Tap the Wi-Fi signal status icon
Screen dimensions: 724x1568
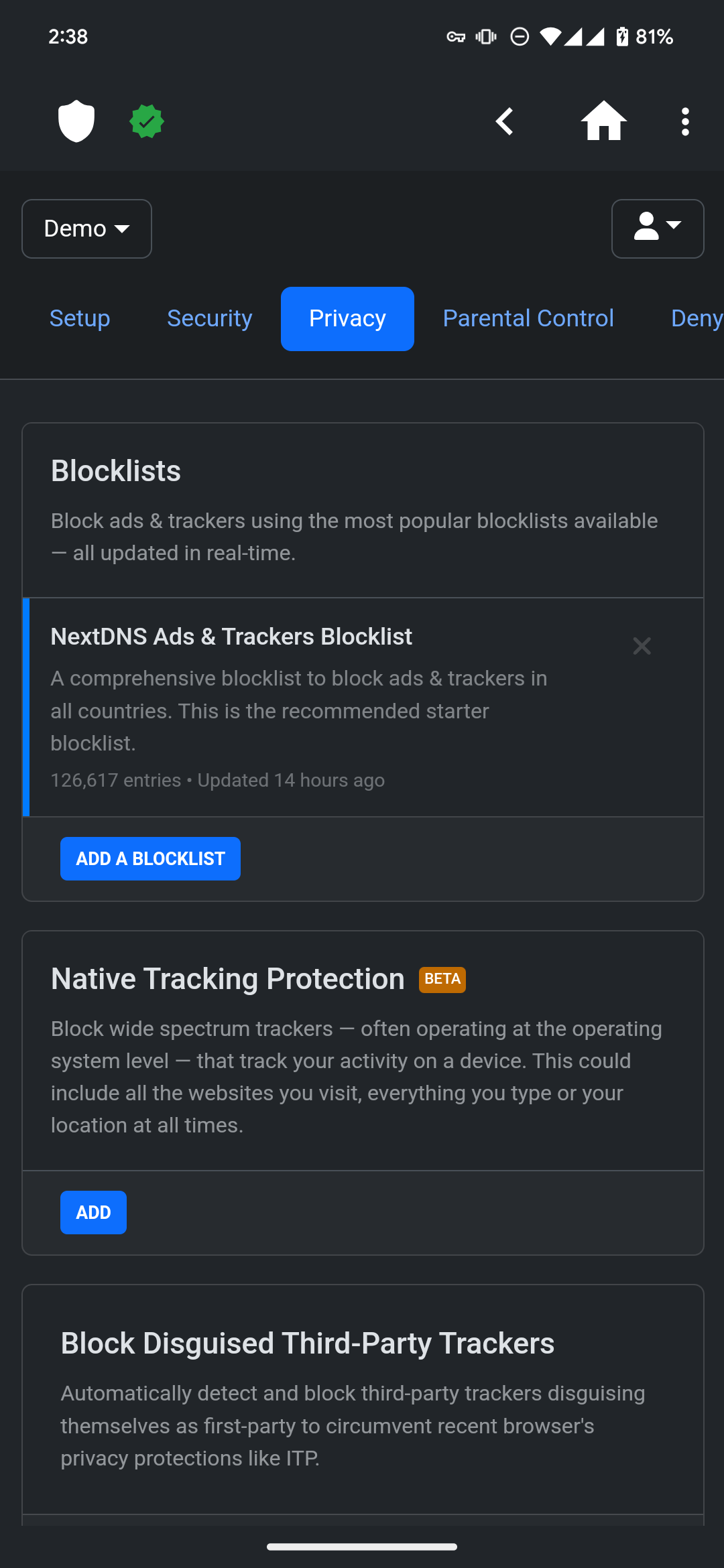[550, 37]
